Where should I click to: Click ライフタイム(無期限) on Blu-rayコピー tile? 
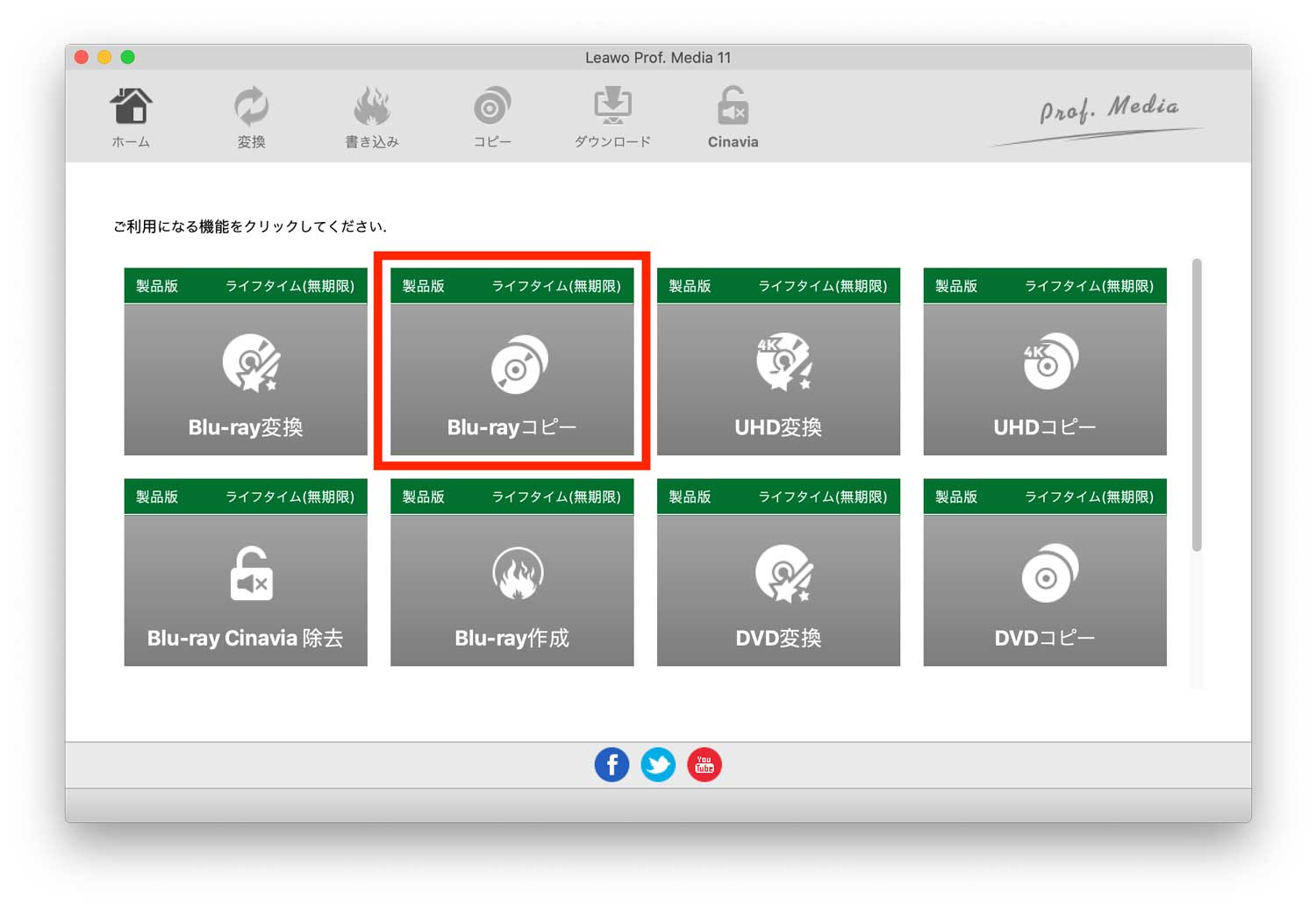coord(556,286)
